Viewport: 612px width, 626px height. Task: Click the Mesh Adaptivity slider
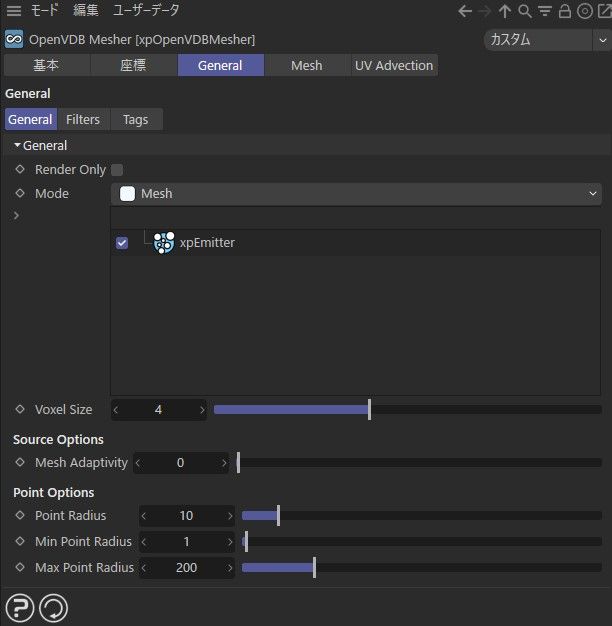[x=419, y=463]
